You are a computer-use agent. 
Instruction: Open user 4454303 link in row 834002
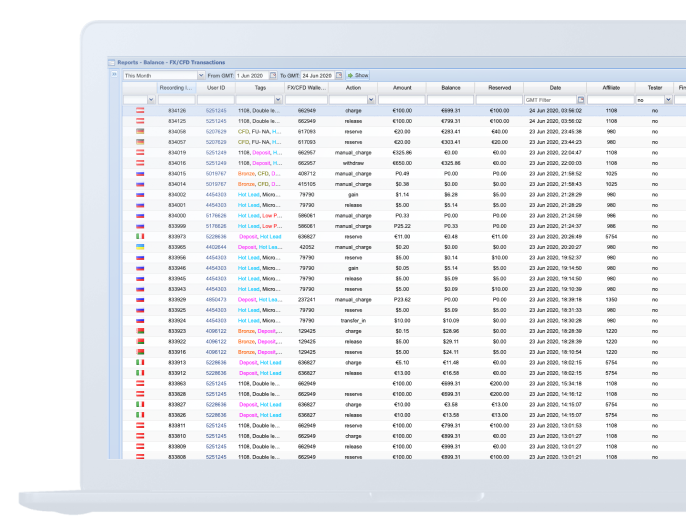(216, 195)
